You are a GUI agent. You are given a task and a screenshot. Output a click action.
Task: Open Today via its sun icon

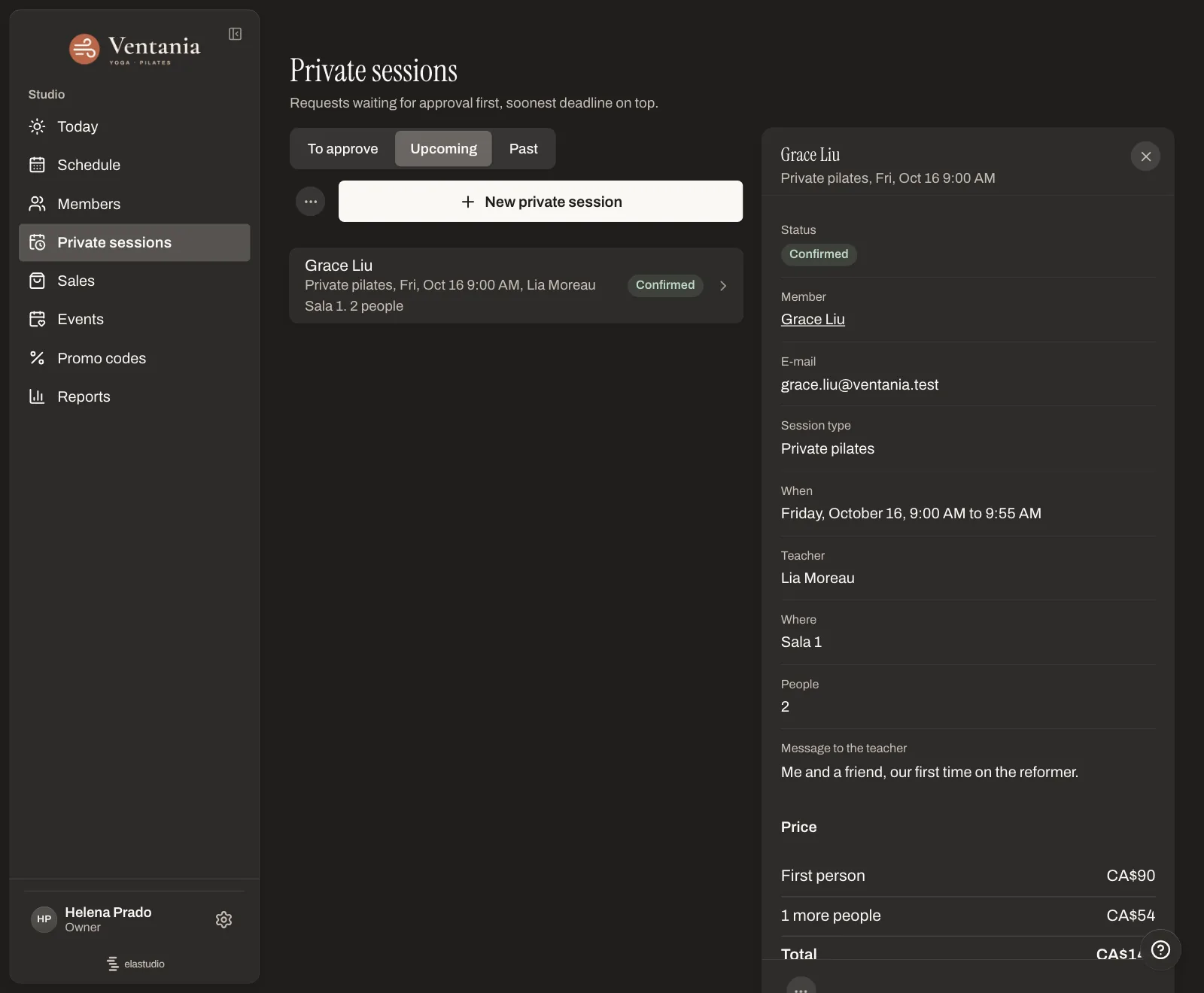[x=37, y=126]
